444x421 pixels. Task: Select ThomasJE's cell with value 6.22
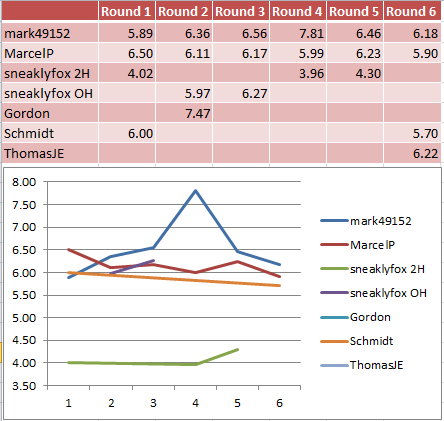(x=413, y=153)
